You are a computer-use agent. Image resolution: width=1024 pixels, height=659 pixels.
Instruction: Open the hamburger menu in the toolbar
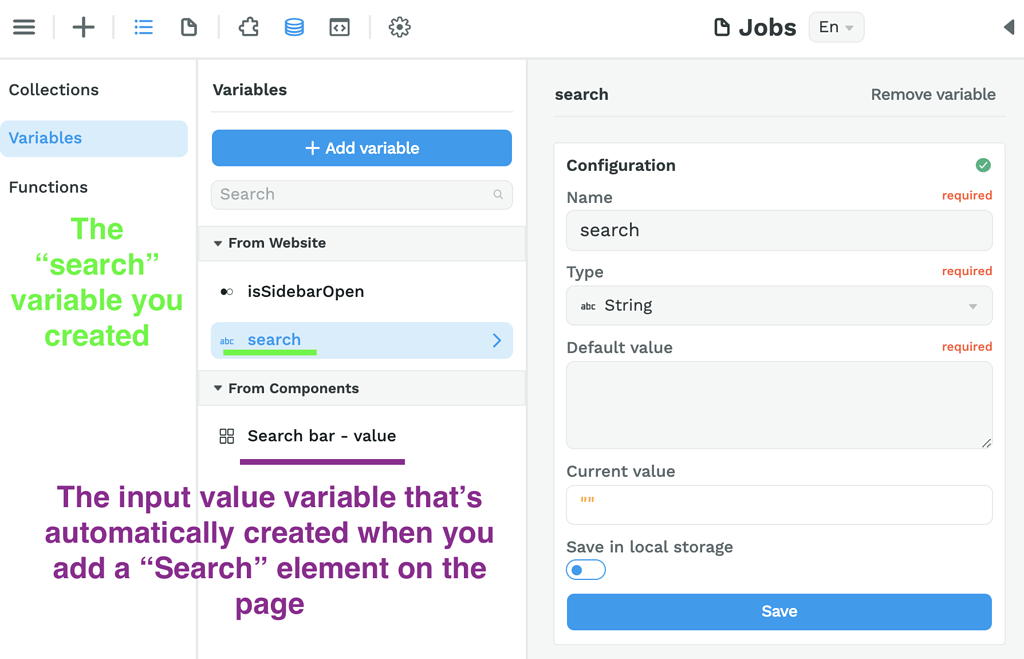[24, 27]
